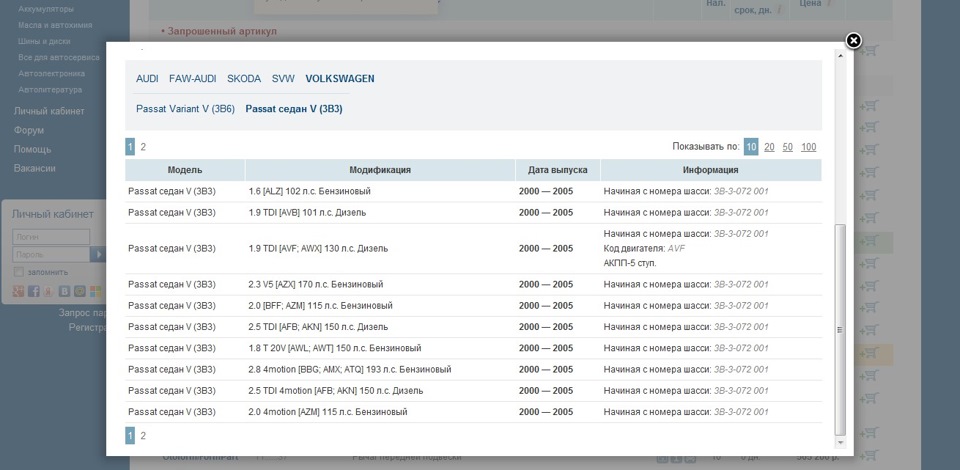The image size is (960, 470).
Task: Sign in with Facebook icon
Action: click(x=34, y=291)
